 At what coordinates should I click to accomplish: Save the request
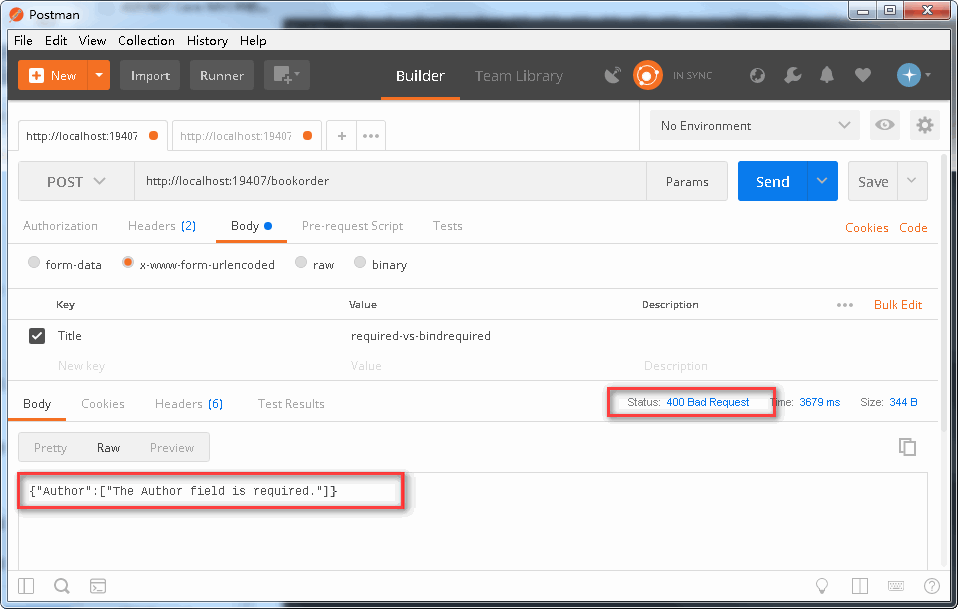pos(873,181)
